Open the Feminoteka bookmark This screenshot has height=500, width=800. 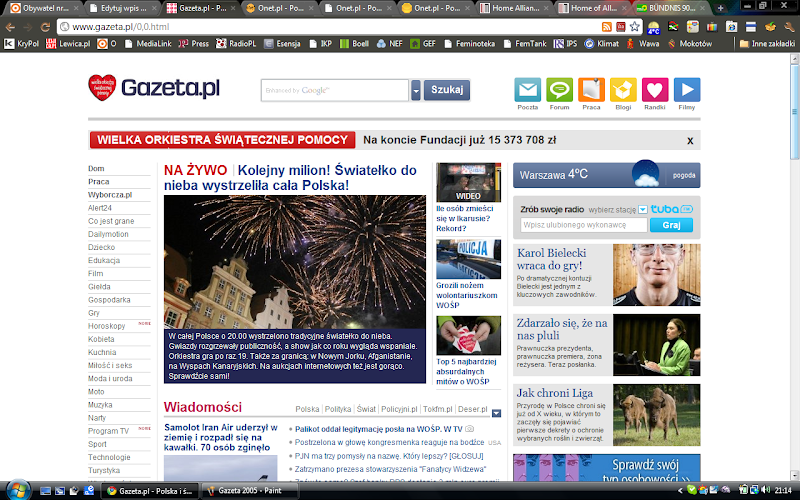(x=469, y=44)
